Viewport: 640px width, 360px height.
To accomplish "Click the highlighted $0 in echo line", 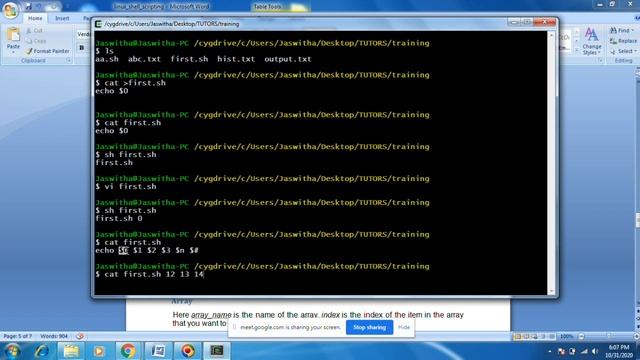I will (123, 250).
